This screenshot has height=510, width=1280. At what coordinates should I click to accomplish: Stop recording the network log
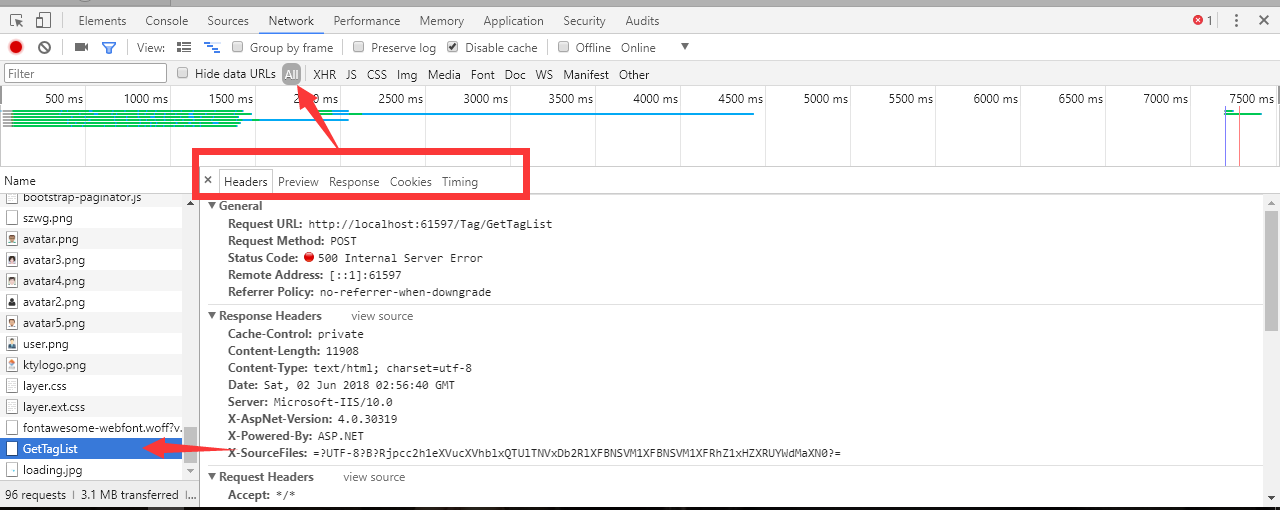[16, 47]
